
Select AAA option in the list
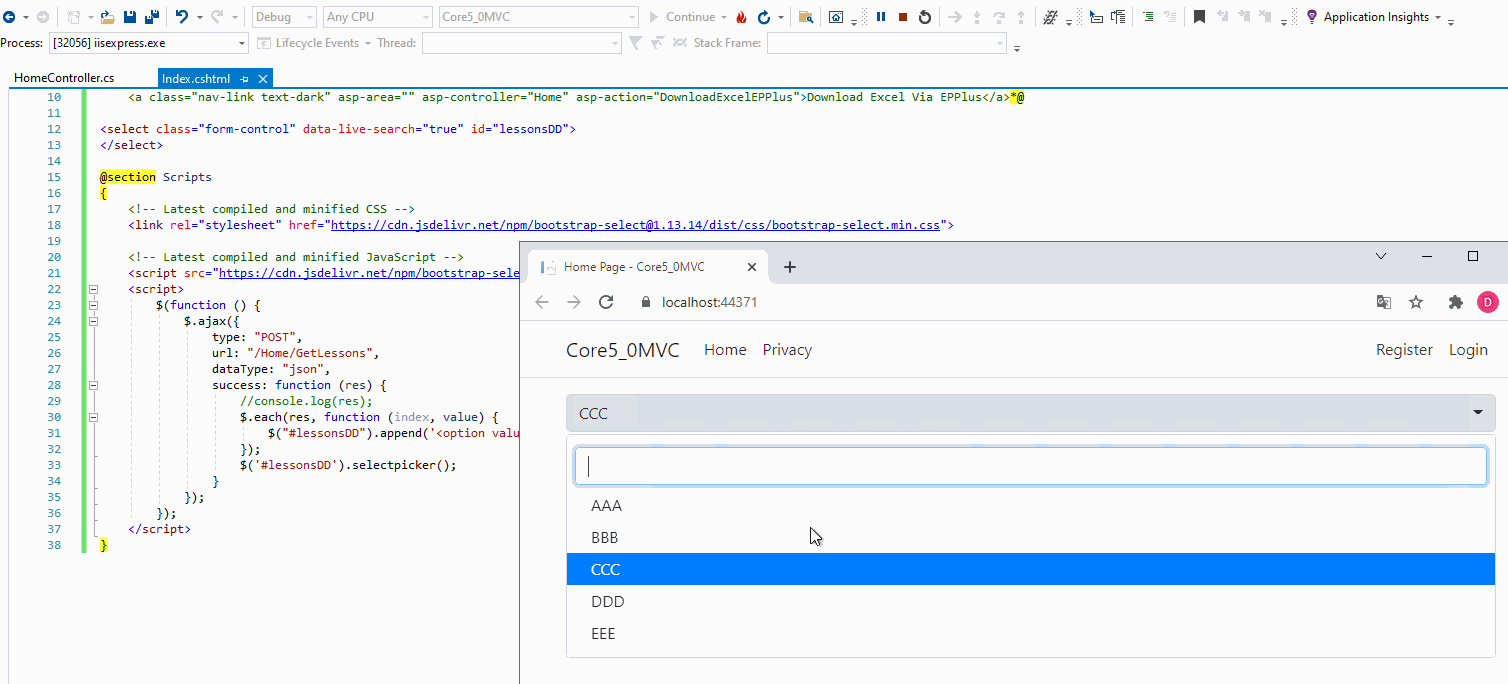click(x=1030, y=506)
